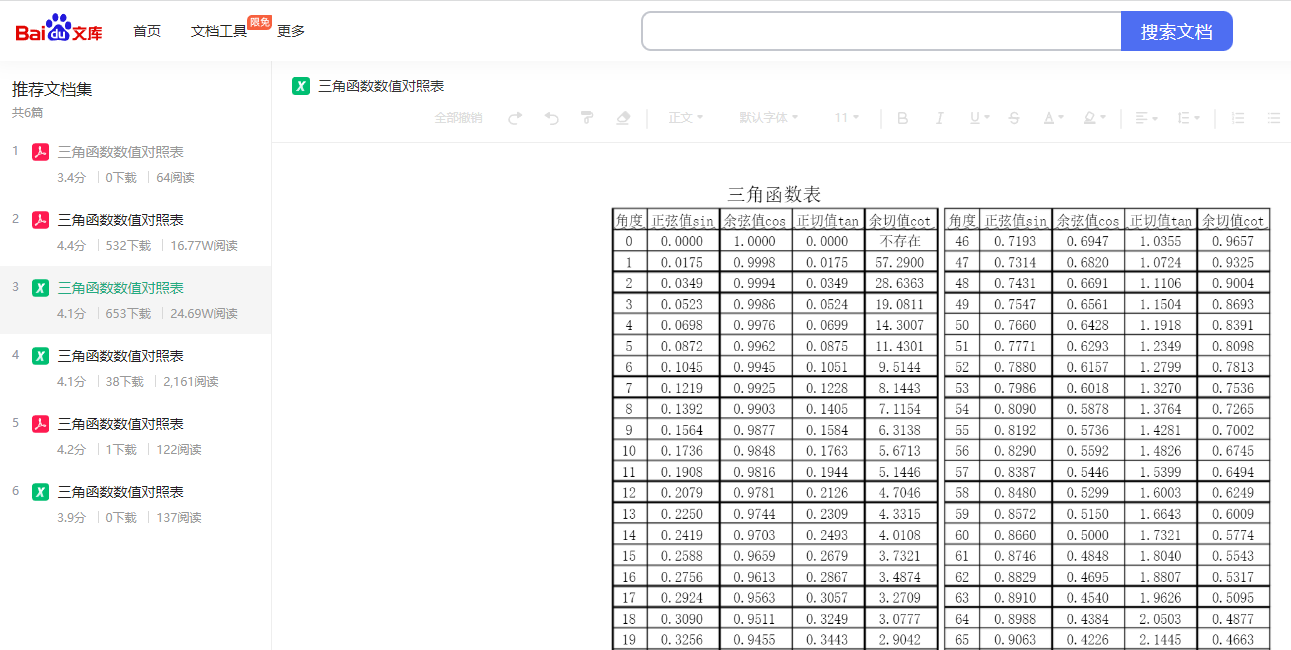The height and width of the screenshot is (650, 1291).
Task: Click the Excel icon of document 6
Action: pyautogui.click(x=41, y=492)
